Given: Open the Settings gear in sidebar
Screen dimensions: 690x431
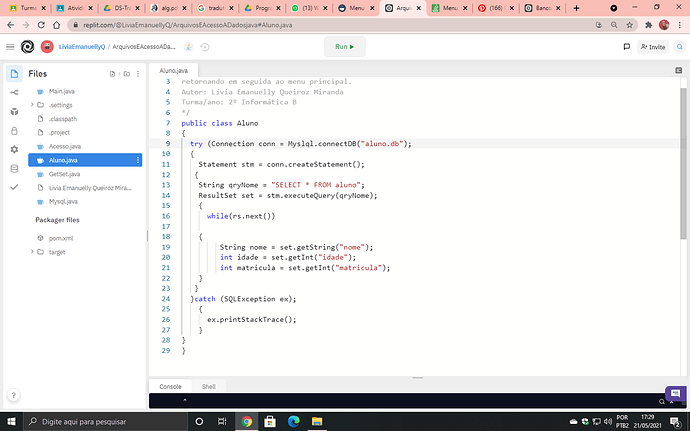Looking at the screenshot, I should 14,150.
